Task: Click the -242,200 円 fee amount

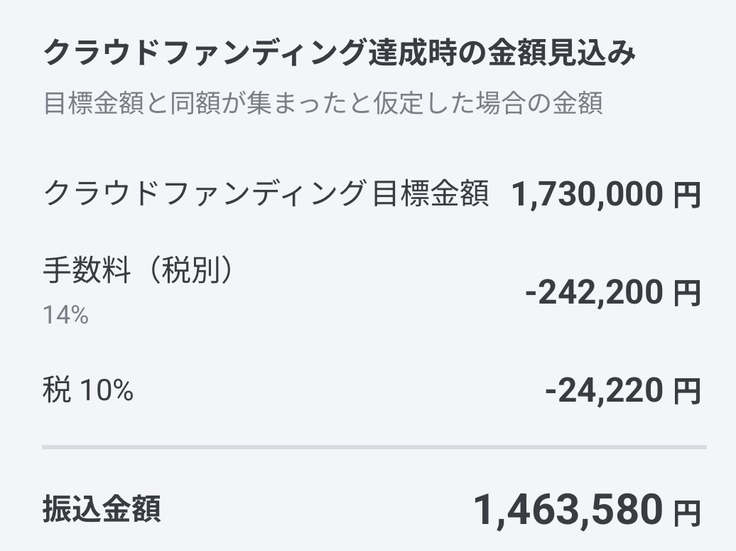Action: point(612,292)
